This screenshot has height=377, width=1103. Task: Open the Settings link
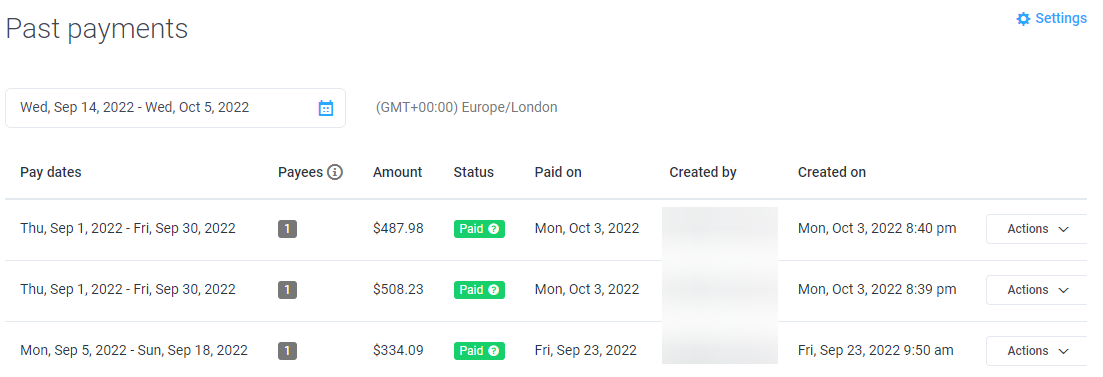[x=1052, y=18]
